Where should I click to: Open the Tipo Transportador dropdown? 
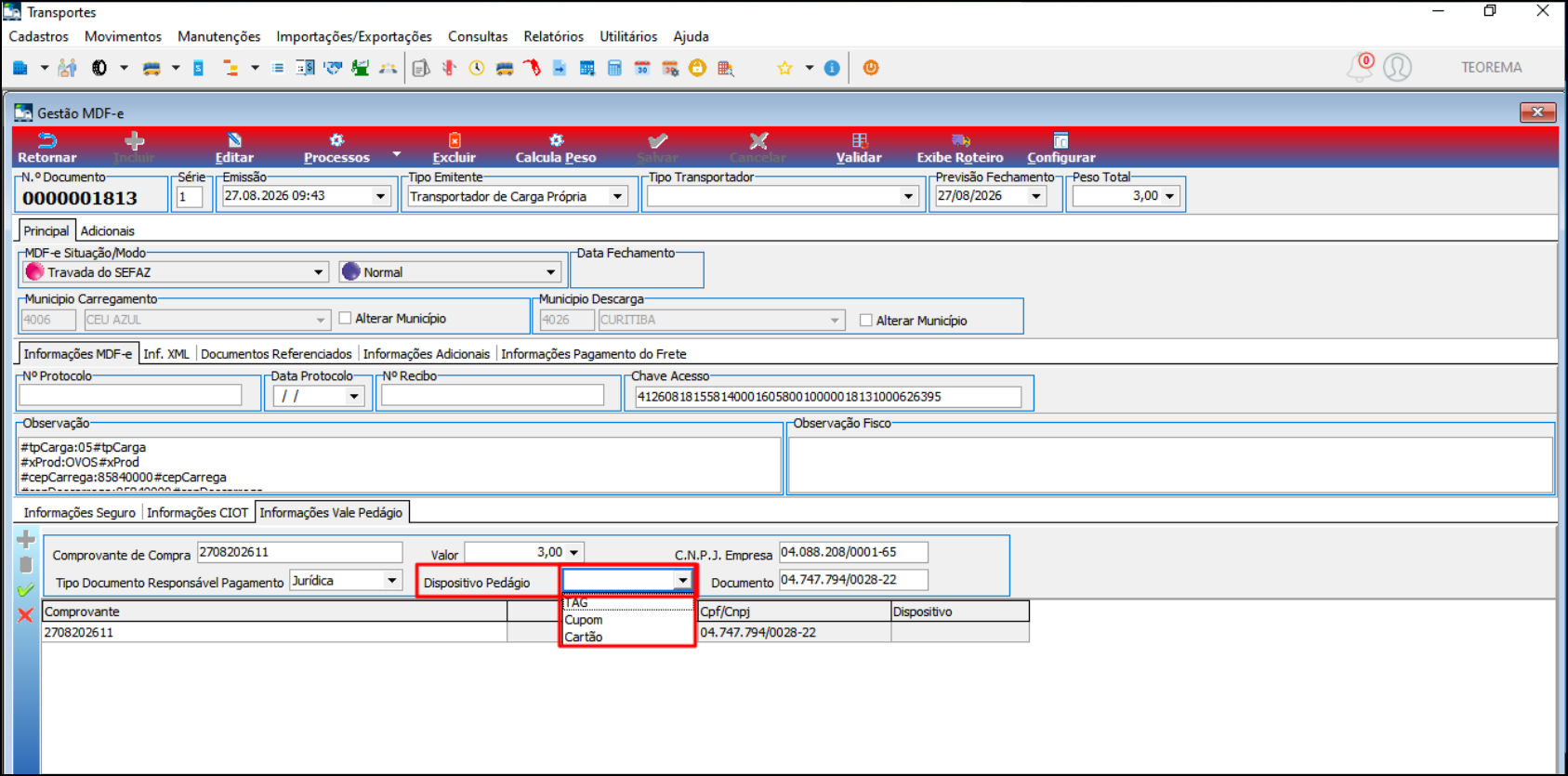[x=908, y=197]
